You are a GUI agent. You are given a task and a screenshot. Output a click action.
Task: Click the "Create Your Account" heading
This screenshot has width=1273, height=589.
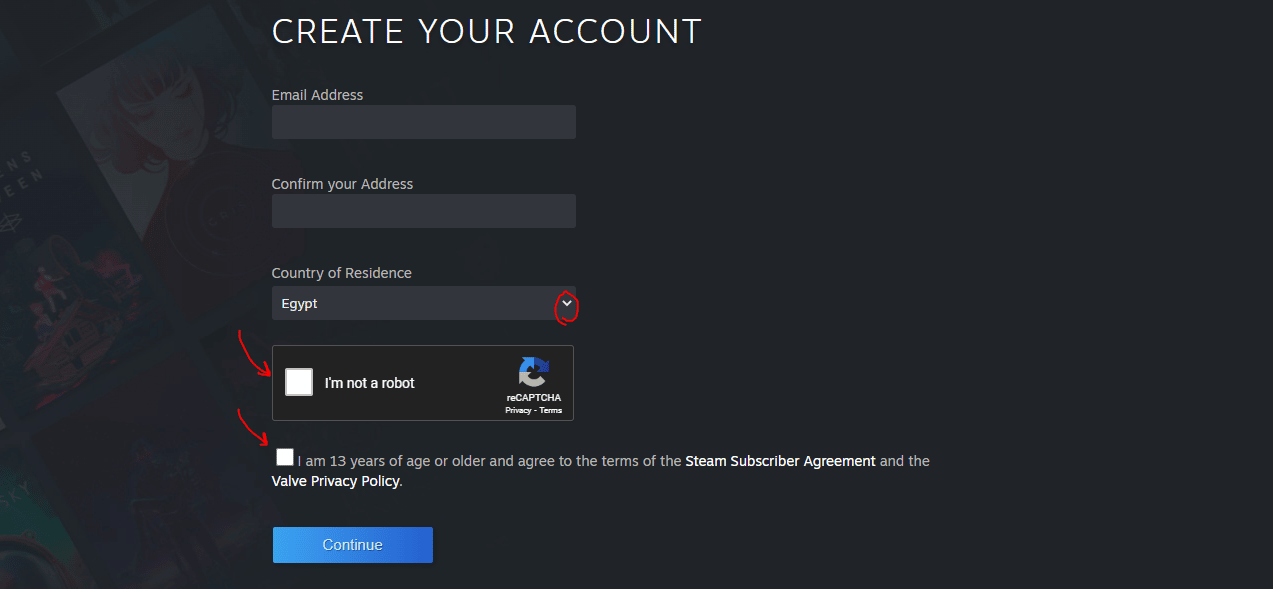486,31
